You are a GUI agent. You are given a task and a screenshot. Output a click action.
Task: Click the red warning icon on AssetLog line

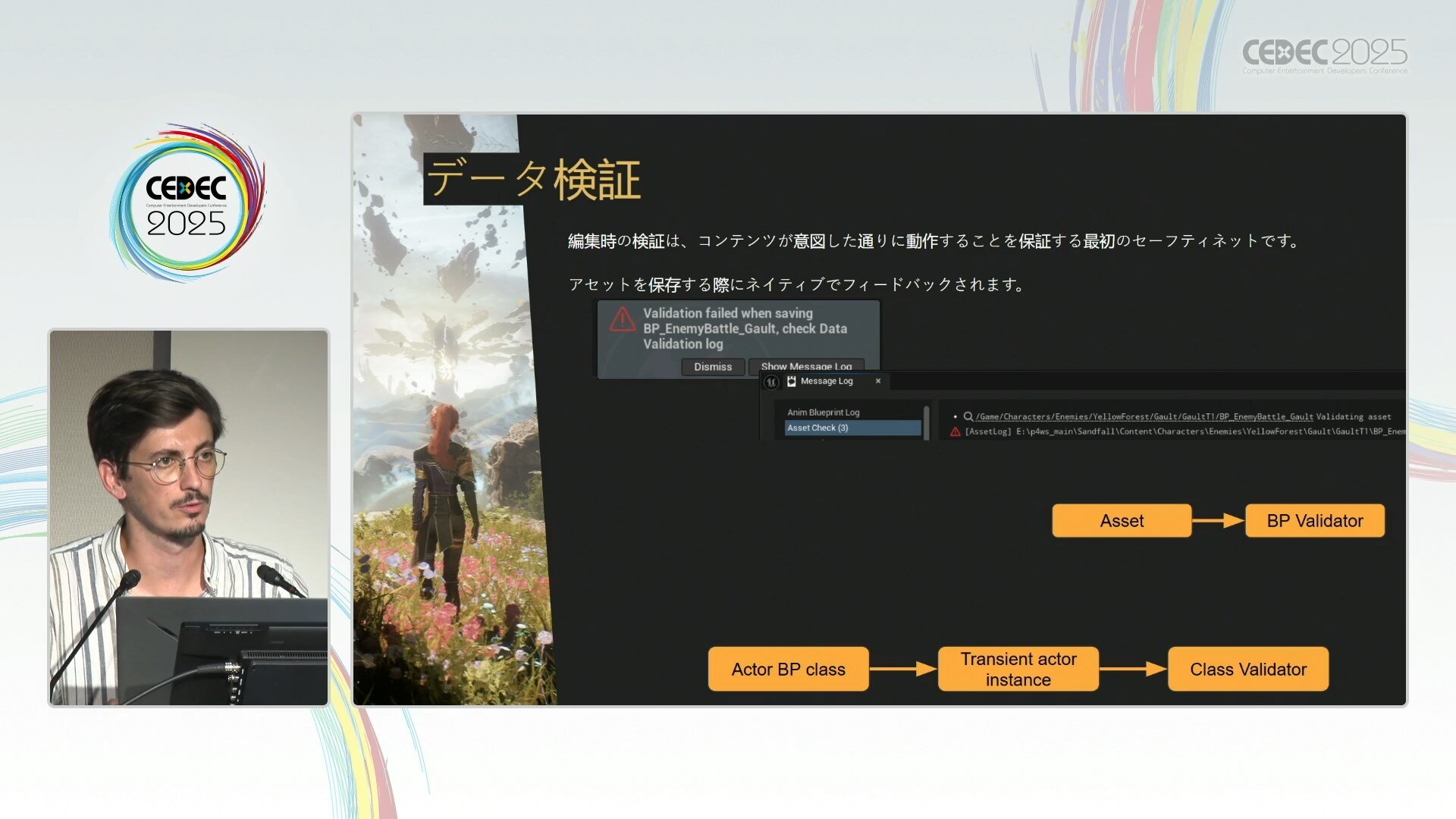tap(955, 431)
